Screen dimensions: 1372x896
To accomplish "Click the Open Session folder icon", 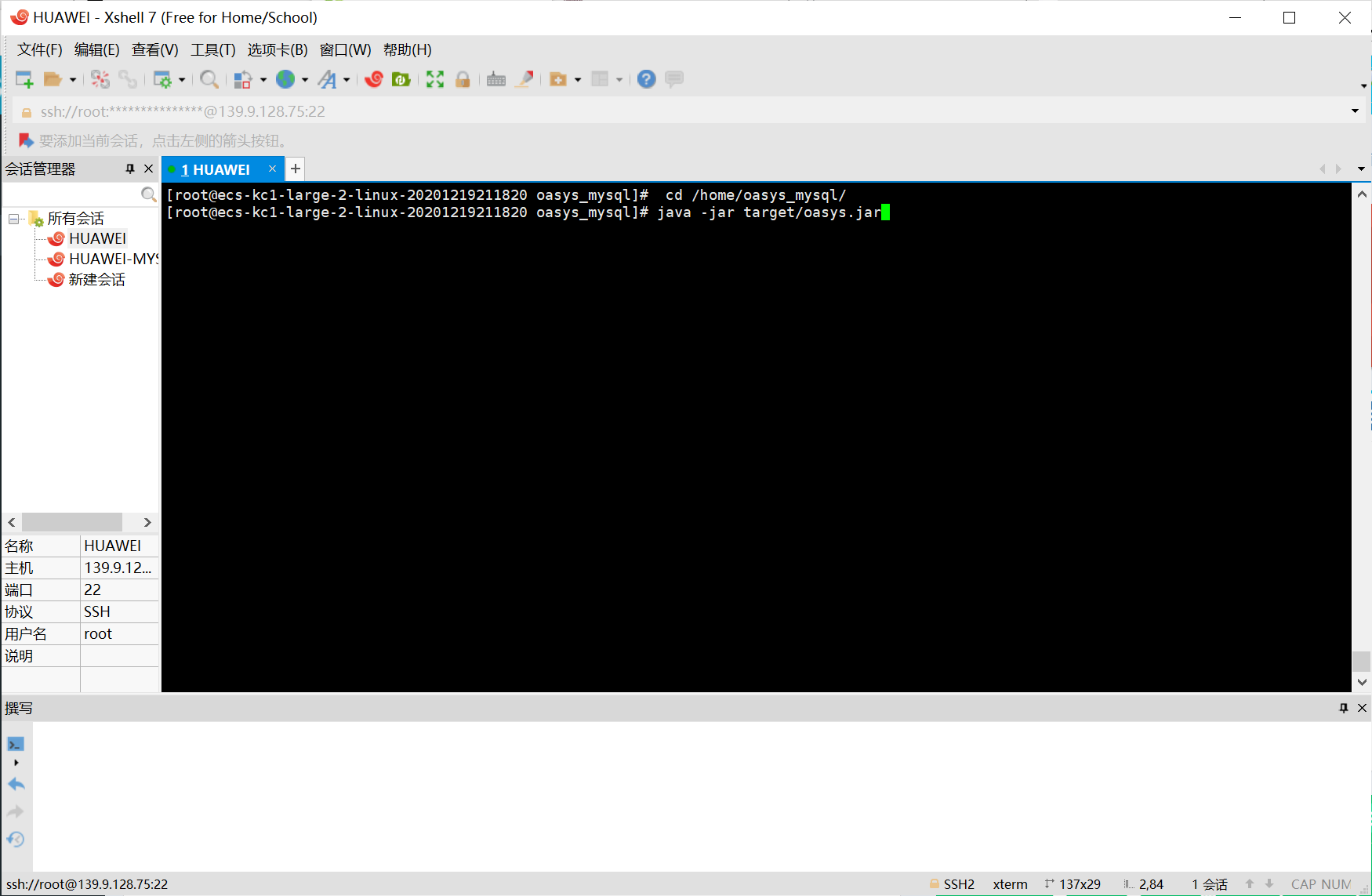I will (x=53, y=79).
